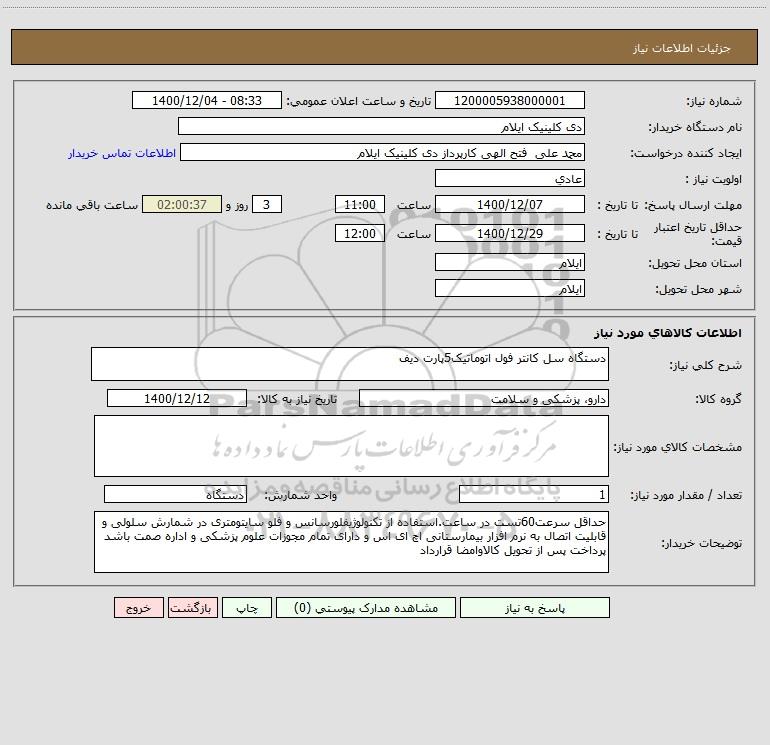Click the priority field عادی

[510, 178]
